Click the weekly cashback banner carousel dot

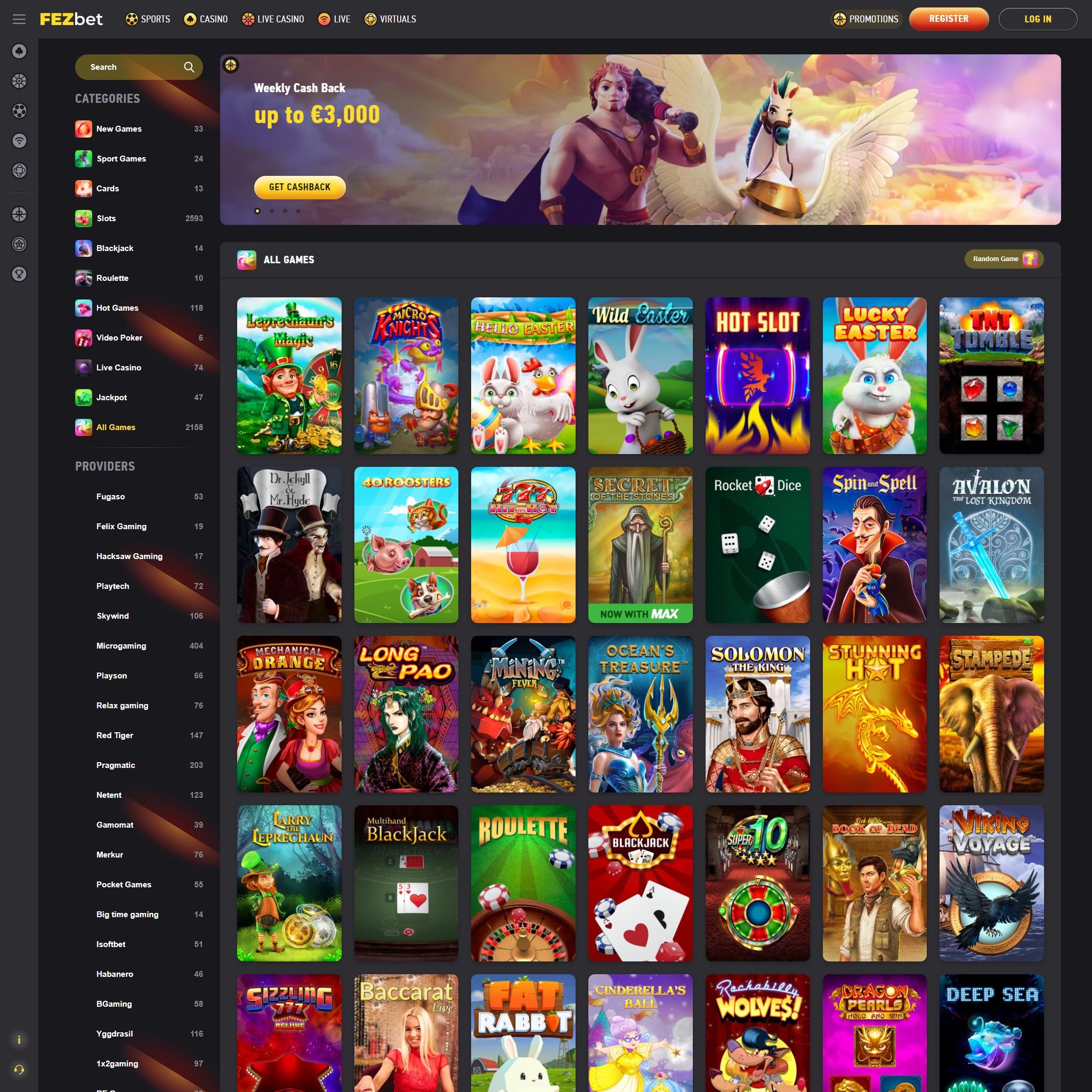tap(257, 210)
